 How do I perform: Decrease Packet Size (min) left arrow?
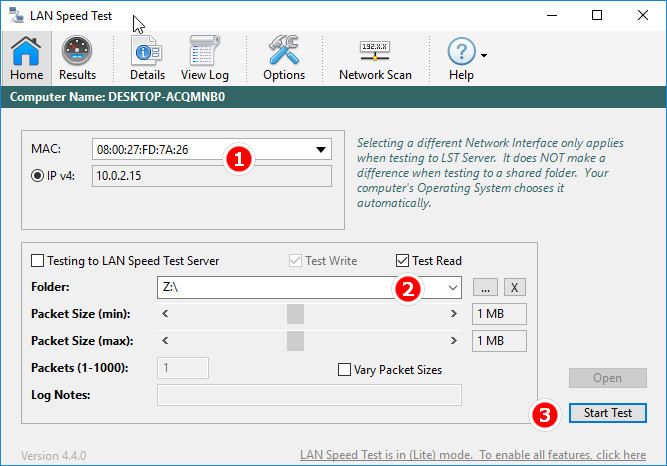click(165, 314)
